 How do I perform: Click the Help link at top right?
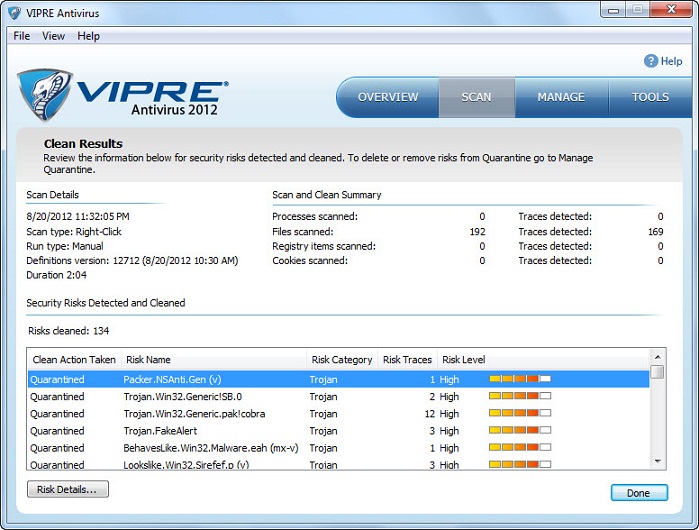(671, 61)
